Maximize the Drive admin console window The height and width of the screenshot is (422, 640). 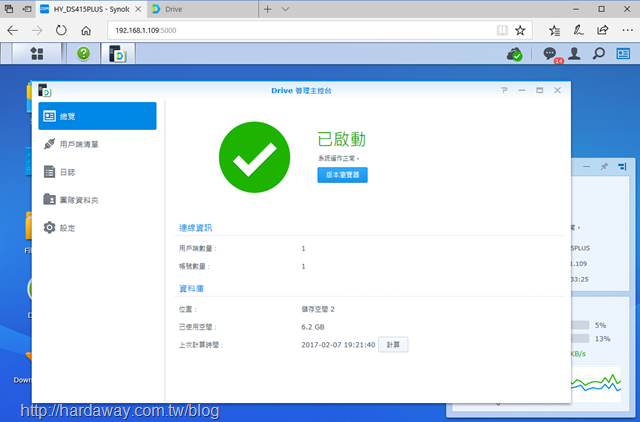tap(539, 90)
